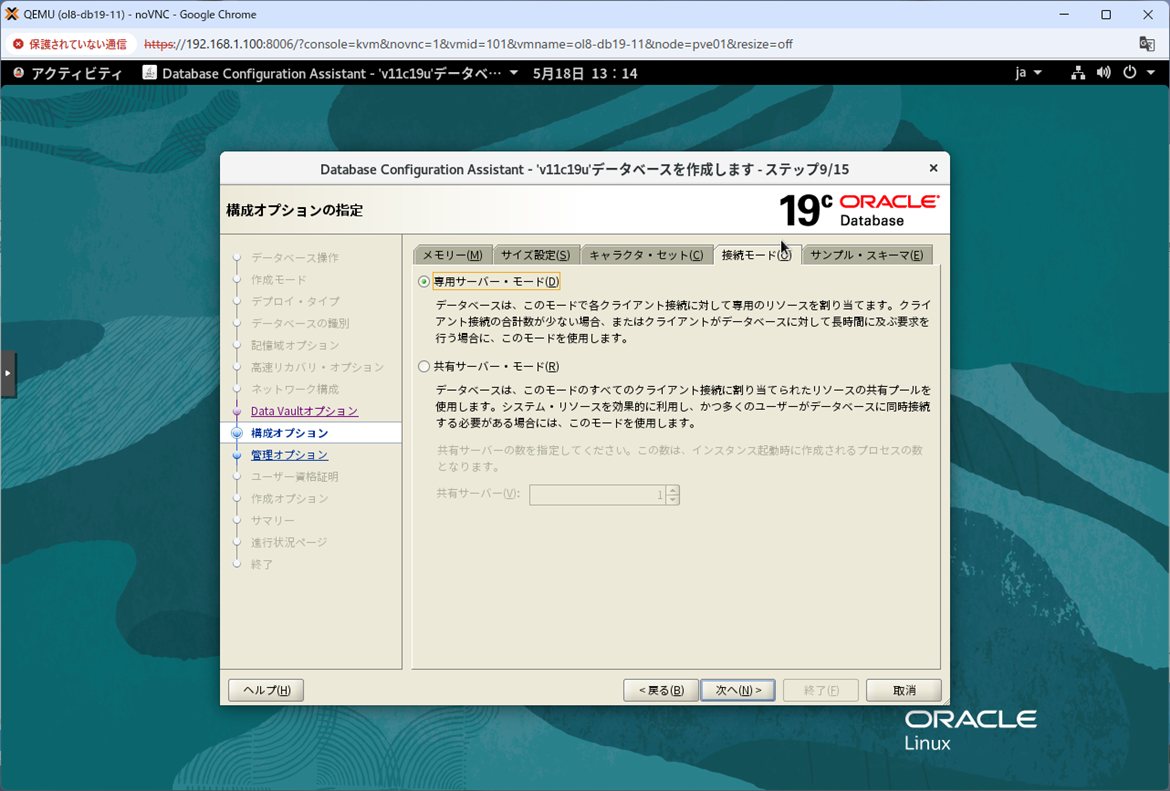Close the Database Configuration Assistant dialog
Viewport: 1170px width, 791px height.
[x=933, y=169]
